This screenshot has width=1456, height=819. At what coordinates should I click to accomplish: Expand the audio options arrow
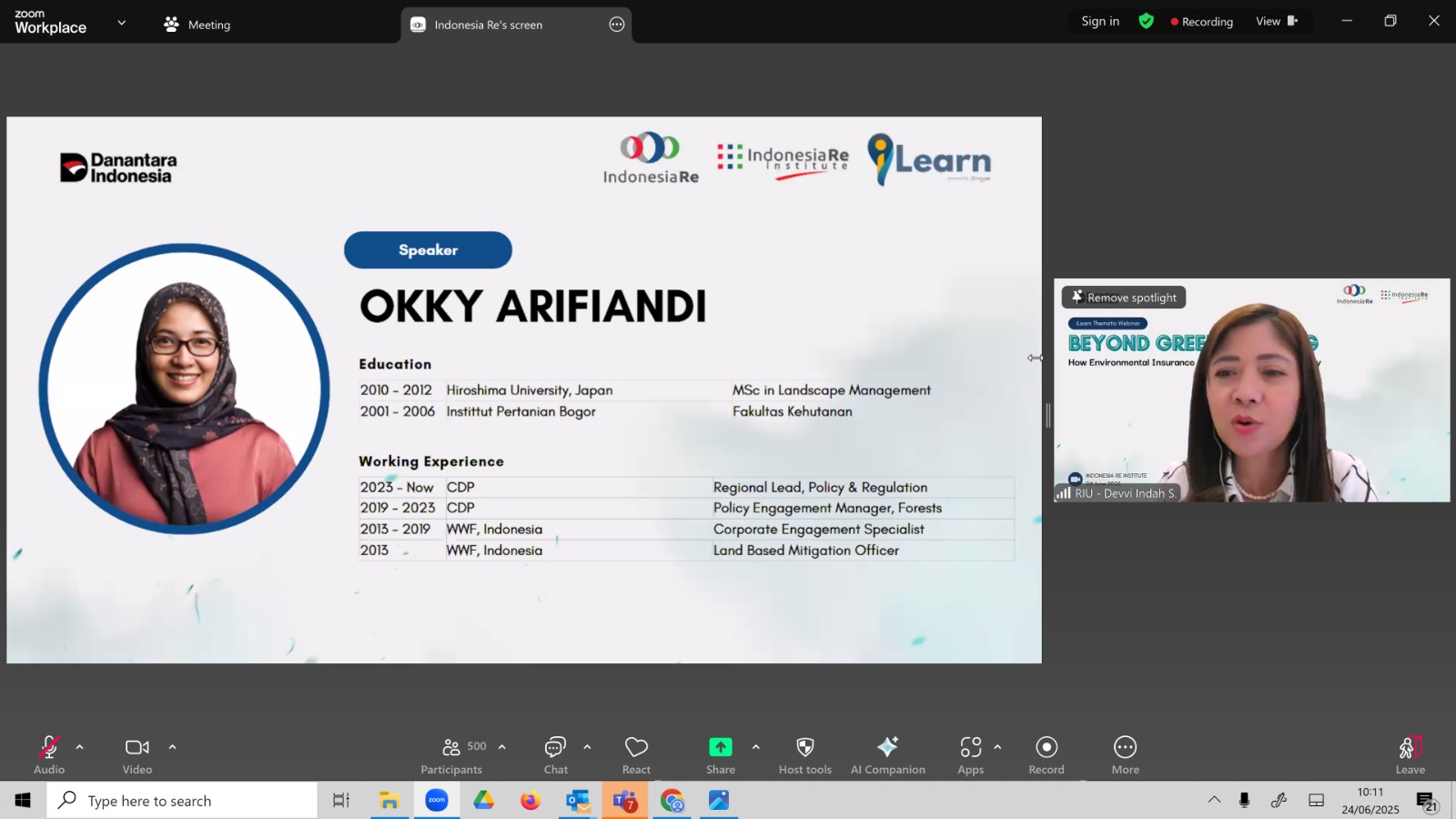(x=80, y=746)
